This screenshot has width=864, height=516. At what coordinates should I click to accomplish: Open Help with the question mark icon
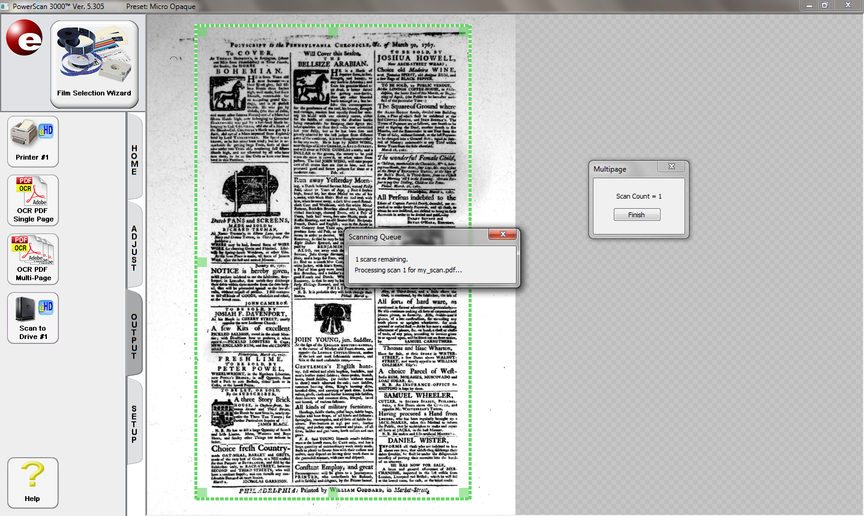click(x=33, y=482)
